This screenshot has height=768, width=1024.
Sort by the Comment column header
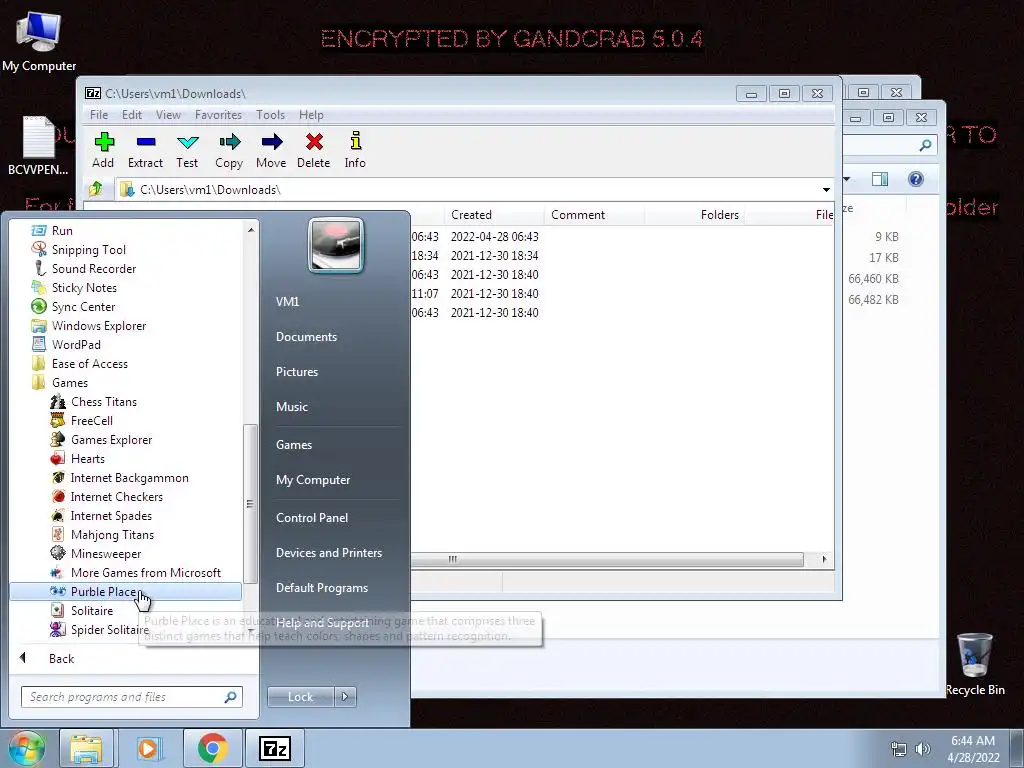pyautogui.click(x=594, y=215)
